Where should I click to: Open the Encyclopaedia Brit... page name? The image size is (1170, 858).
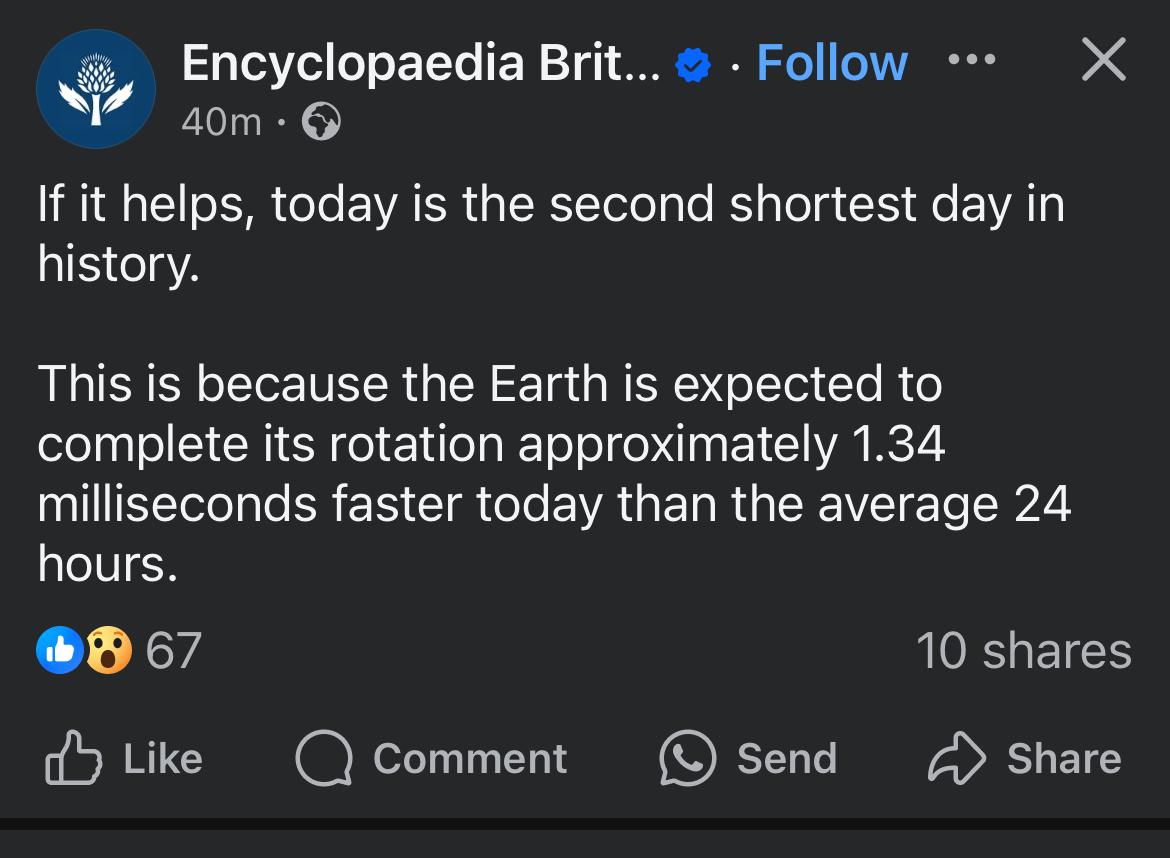tap(421, 63)
